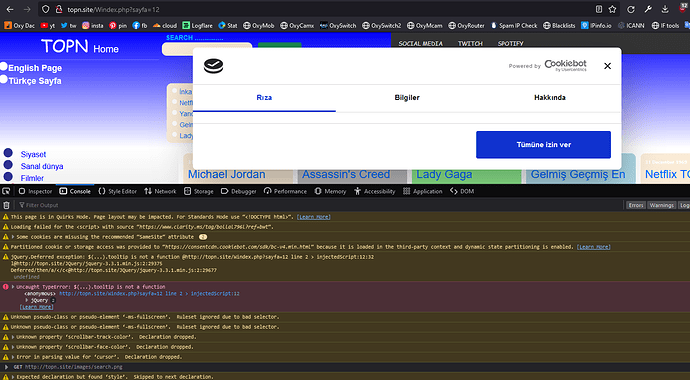Viewport: 690px width, 380px height.
Task: Select the English Page radio button
Action: [x=4, y=66]
